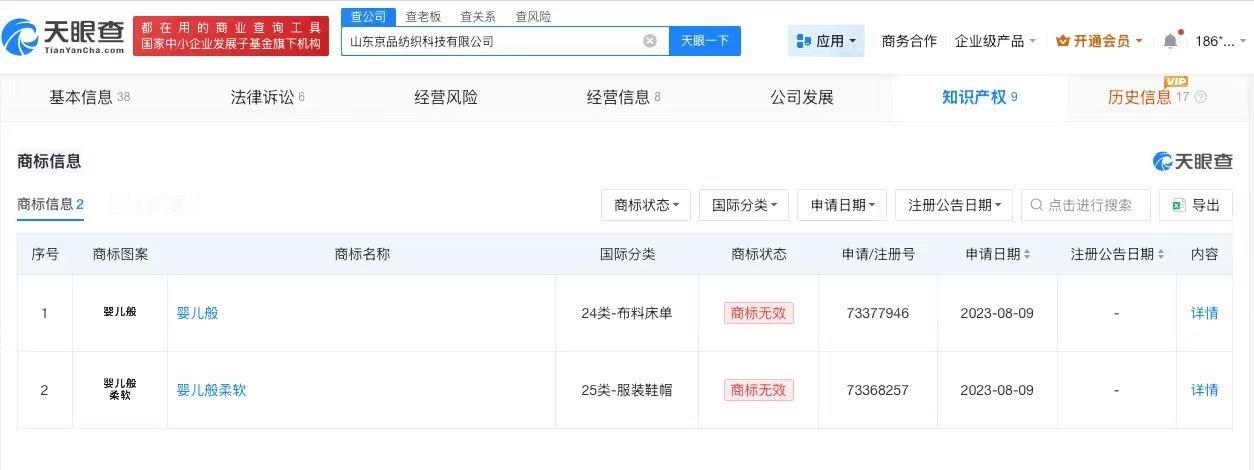Switch to 查风险 search tab
This screenshot has width=1254, height=470.
(x=533, y=17)
